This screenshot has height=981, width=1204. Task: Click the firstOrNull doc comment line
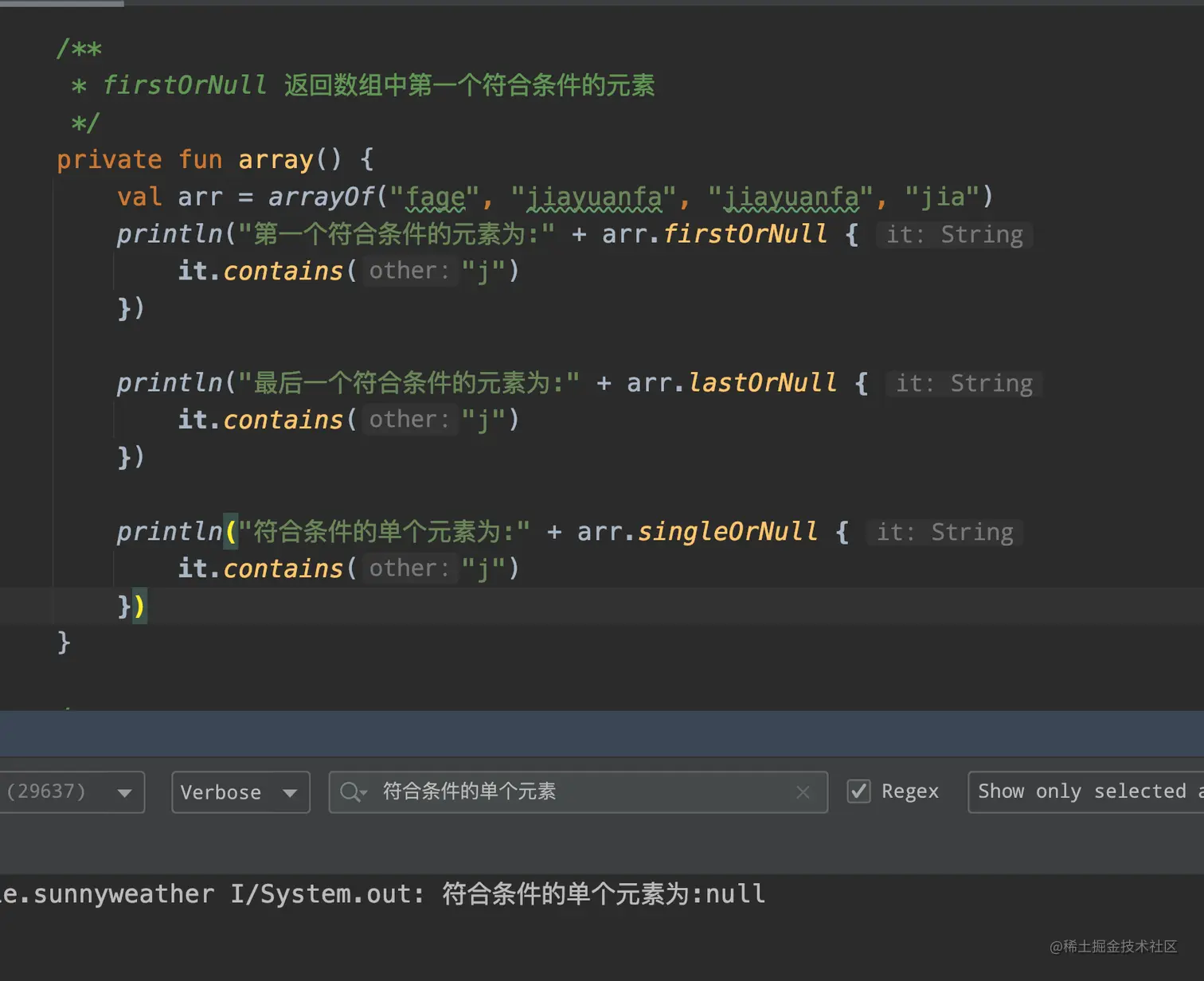363,85
